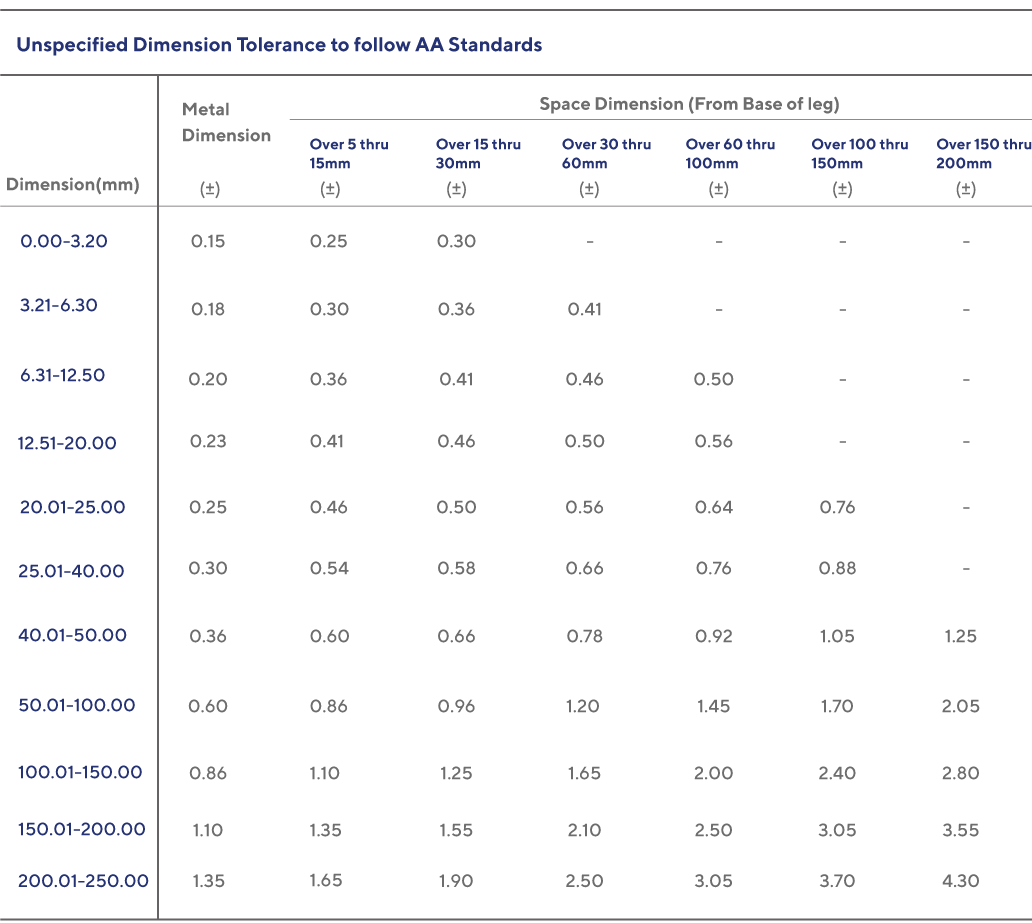Click the 4.30 tolerance value in last row
Image resolution: width=1032 pixels, height=923 pixels.
coord(960,881)
